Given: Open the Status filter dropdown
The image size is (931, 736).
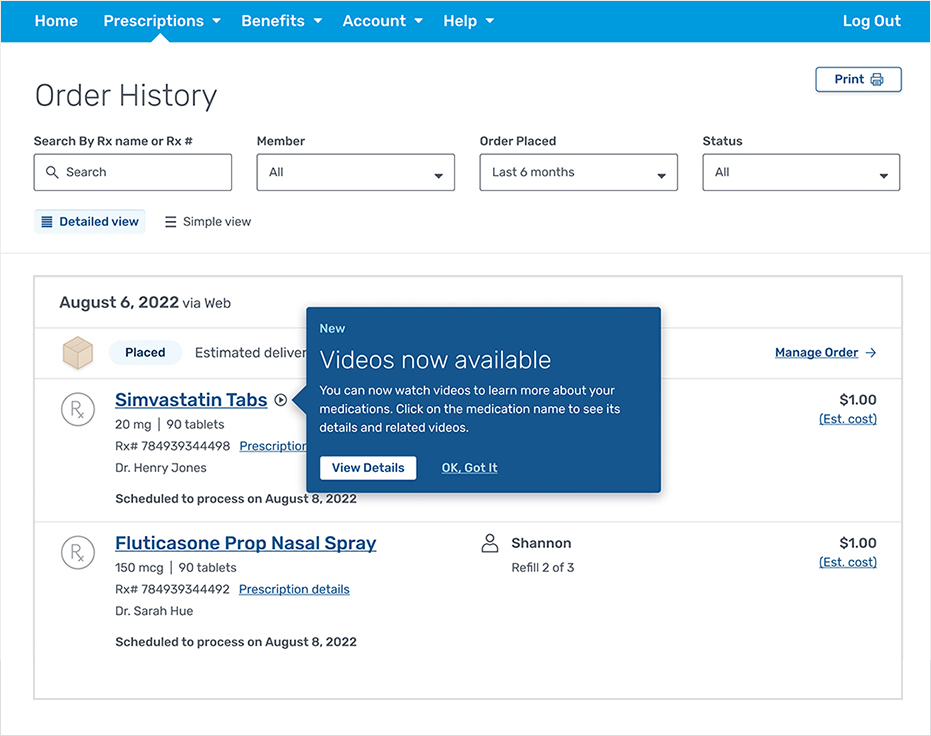Looking at the screenshot, I should click(800, 172).
